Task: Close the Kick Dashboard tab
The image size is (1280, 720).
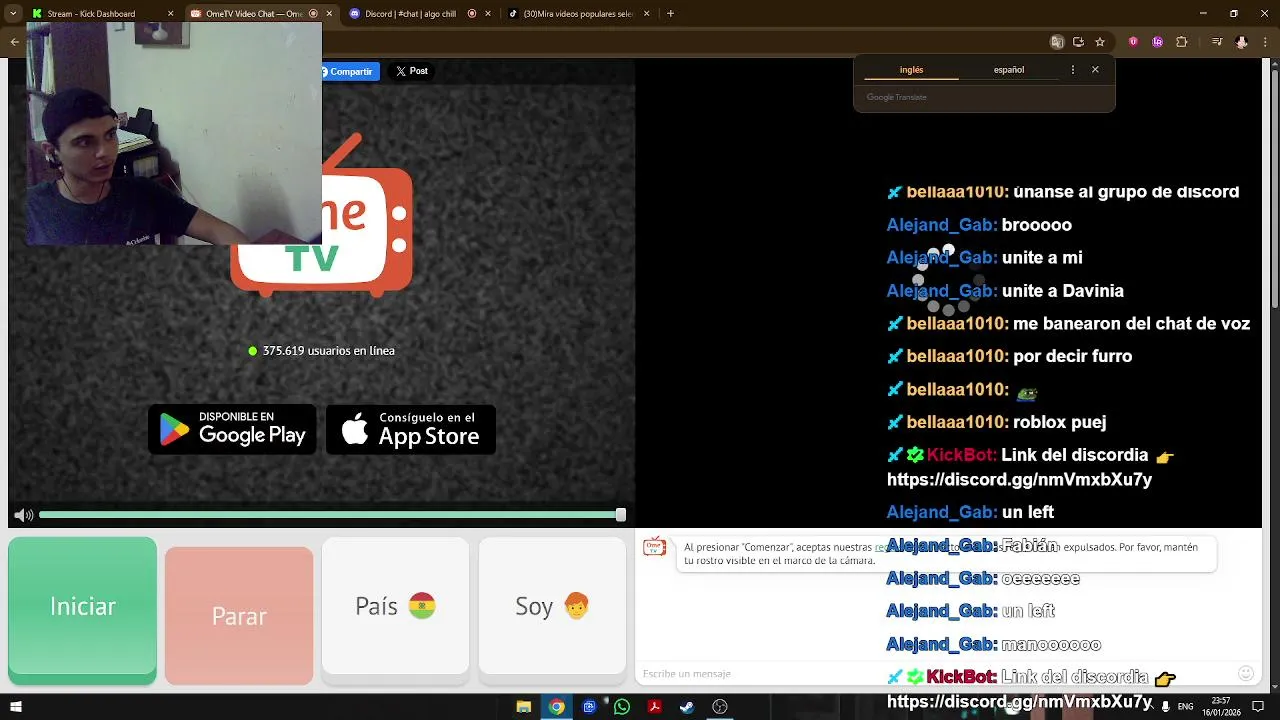Action: [x=170, y=14]
